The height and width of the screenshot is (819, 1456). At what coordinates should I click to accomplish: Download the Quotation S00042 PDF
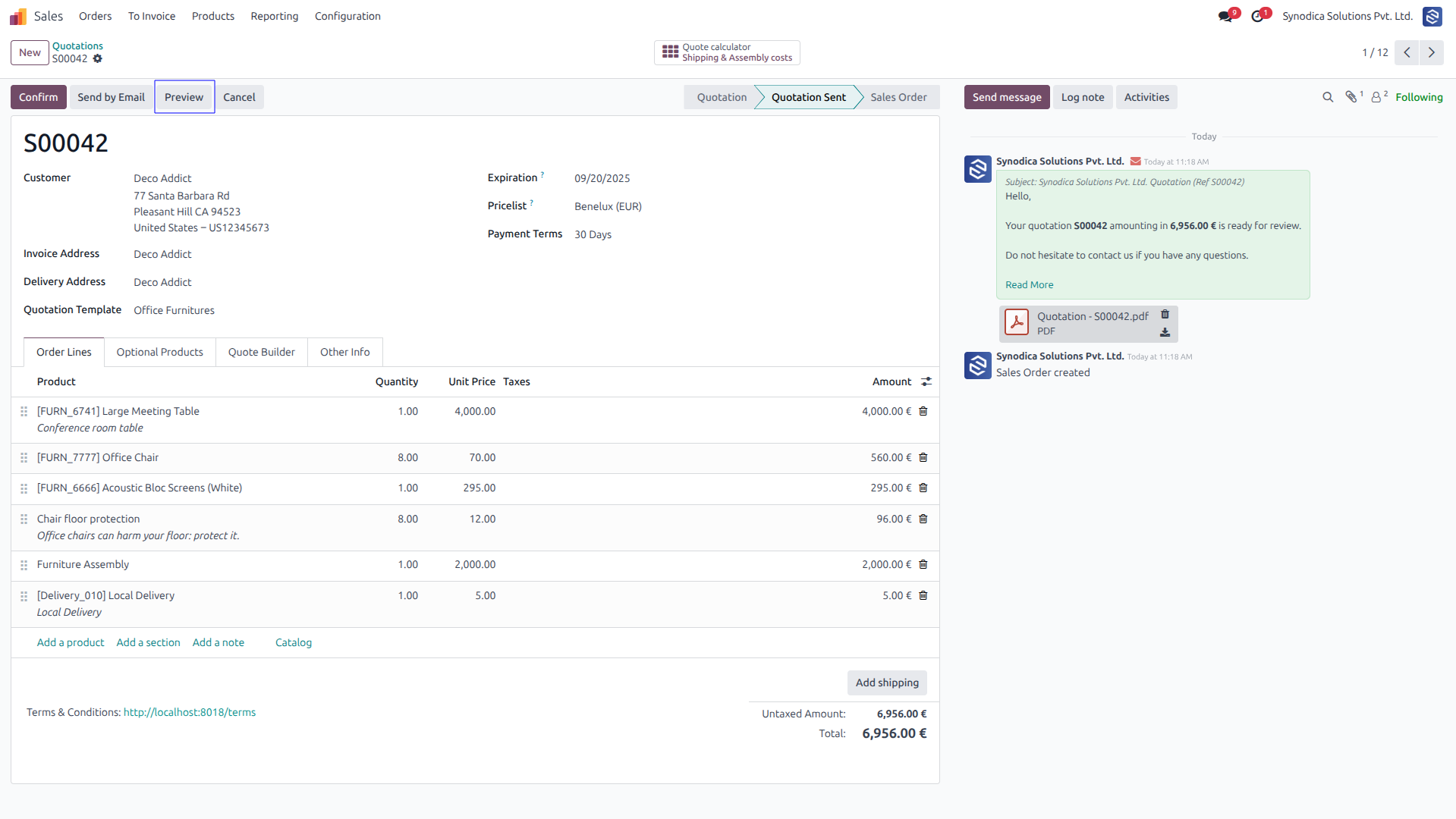pyautogui.click(x=1165, y=332)
